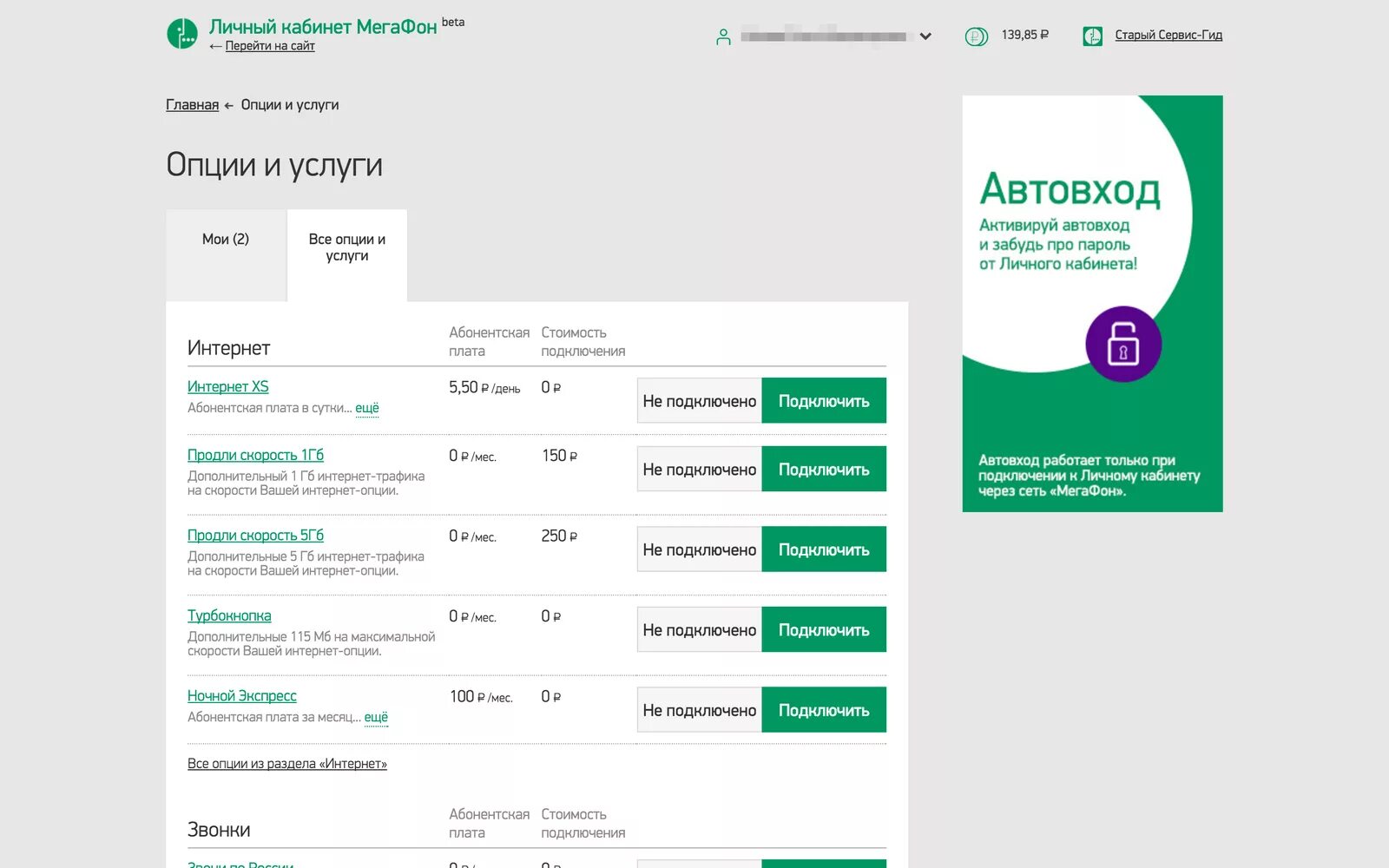
Task: Toggle Не подключено status for Интернет XS
Action: 700,401
